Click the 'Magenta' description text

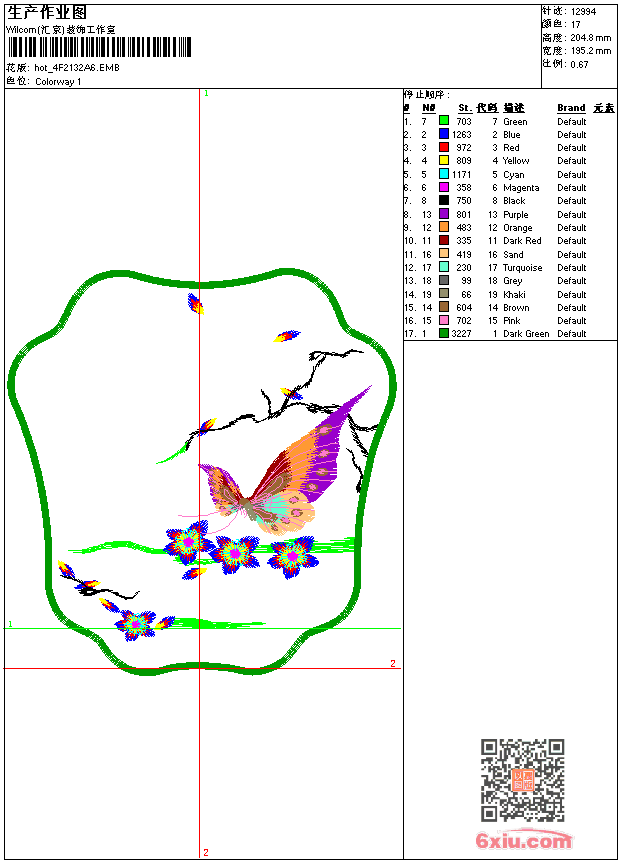coord(521,188)
